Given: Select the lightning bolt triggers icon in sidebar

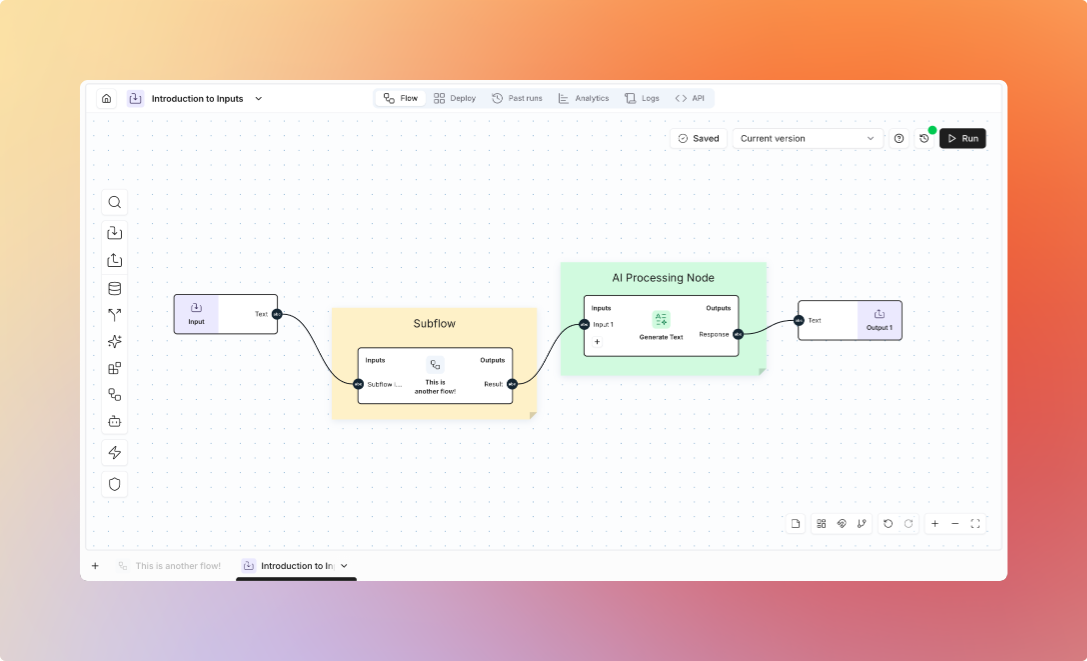Looking at the screenshot, I should coord(114,453).
